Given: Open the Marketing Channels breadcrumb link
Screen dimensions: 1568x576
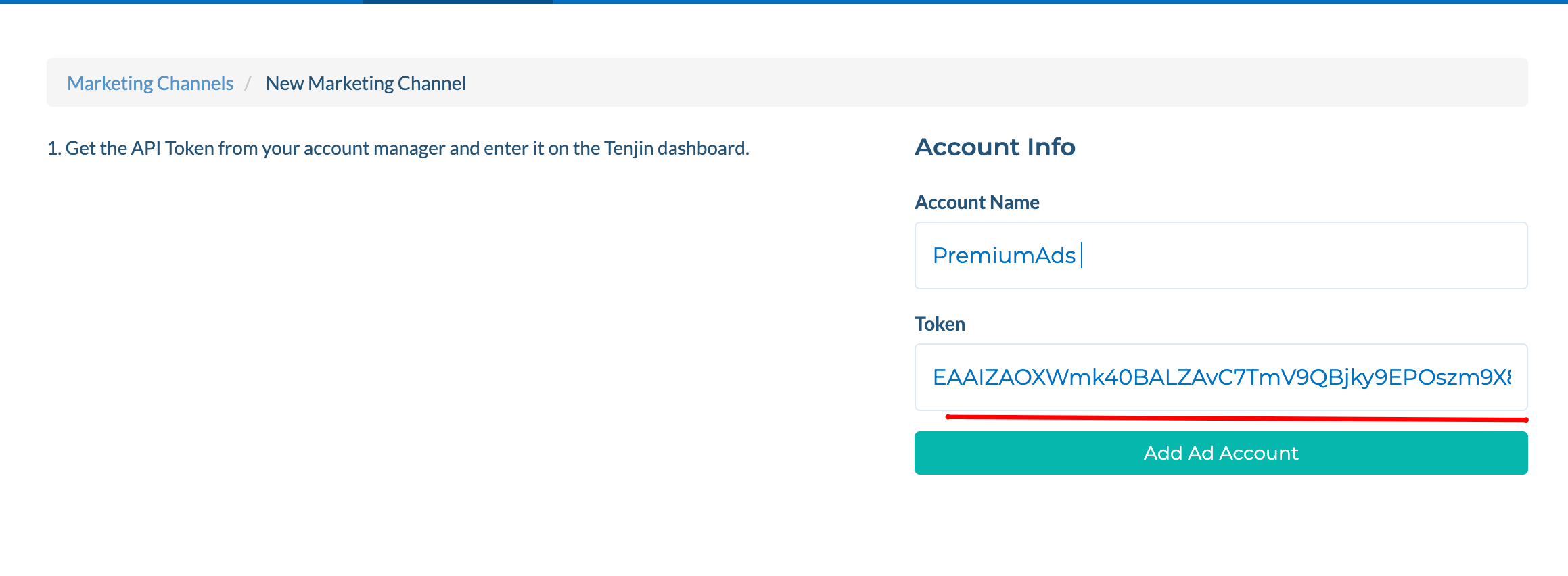Looking at the screenshot, I should coord(150,83).
